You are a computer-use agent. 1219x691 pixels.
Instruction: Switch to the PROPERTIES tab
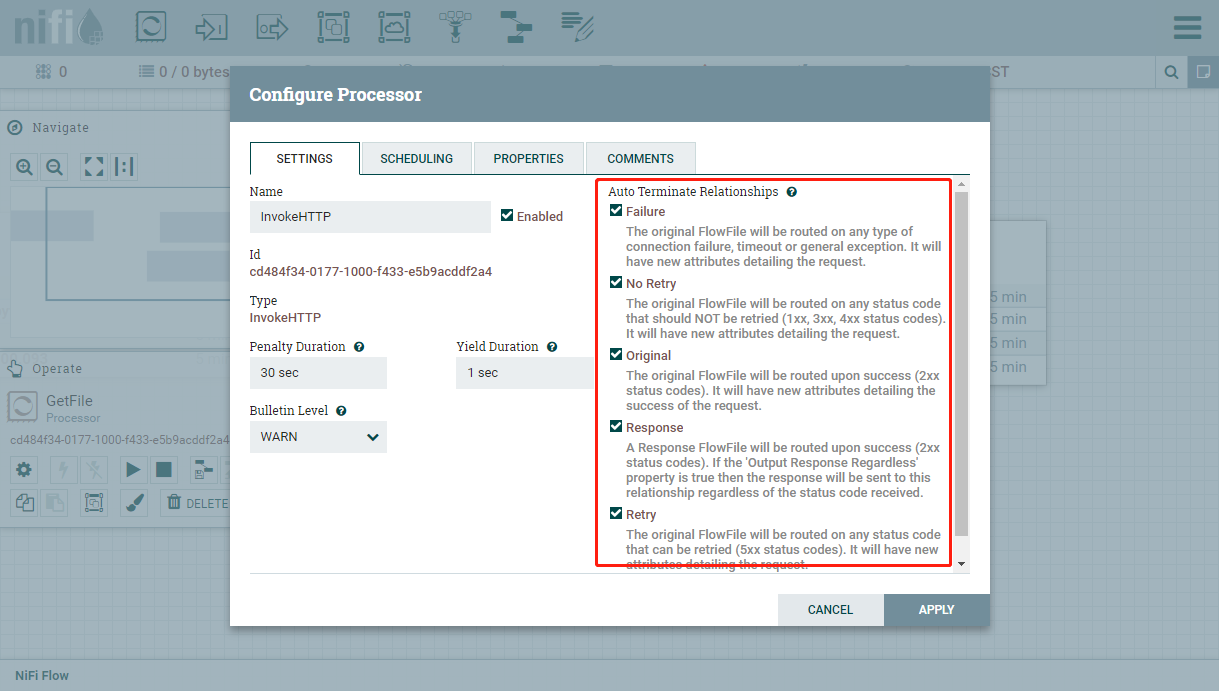(x=529, y=159)
